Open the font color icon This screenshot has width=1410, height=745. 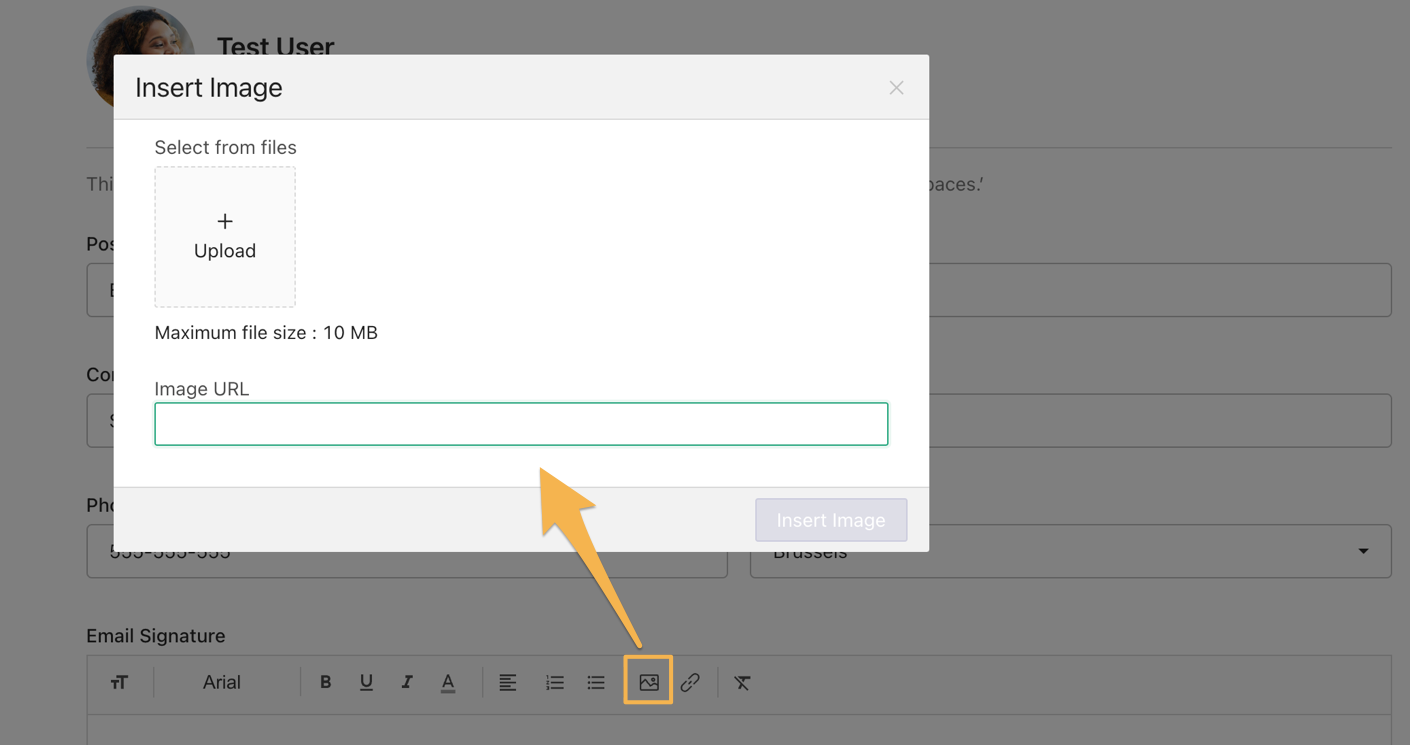click(447, 681)
